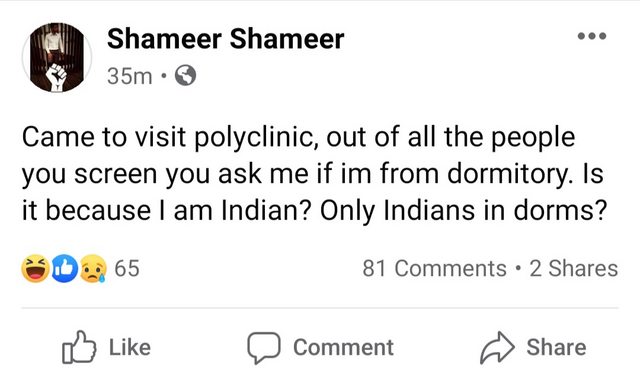Tap the Like button label
Screen dimensions: 640x385
(130, 347)
